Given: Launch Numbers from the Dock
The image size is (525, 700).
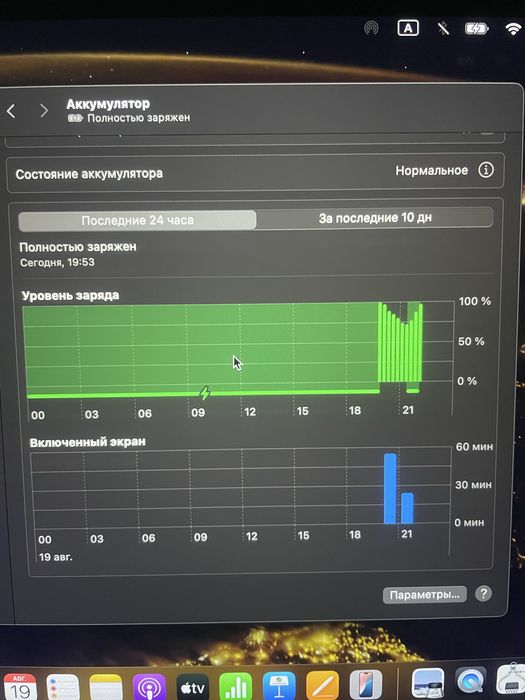Looking at the screenshot, I should coord(236,687).
